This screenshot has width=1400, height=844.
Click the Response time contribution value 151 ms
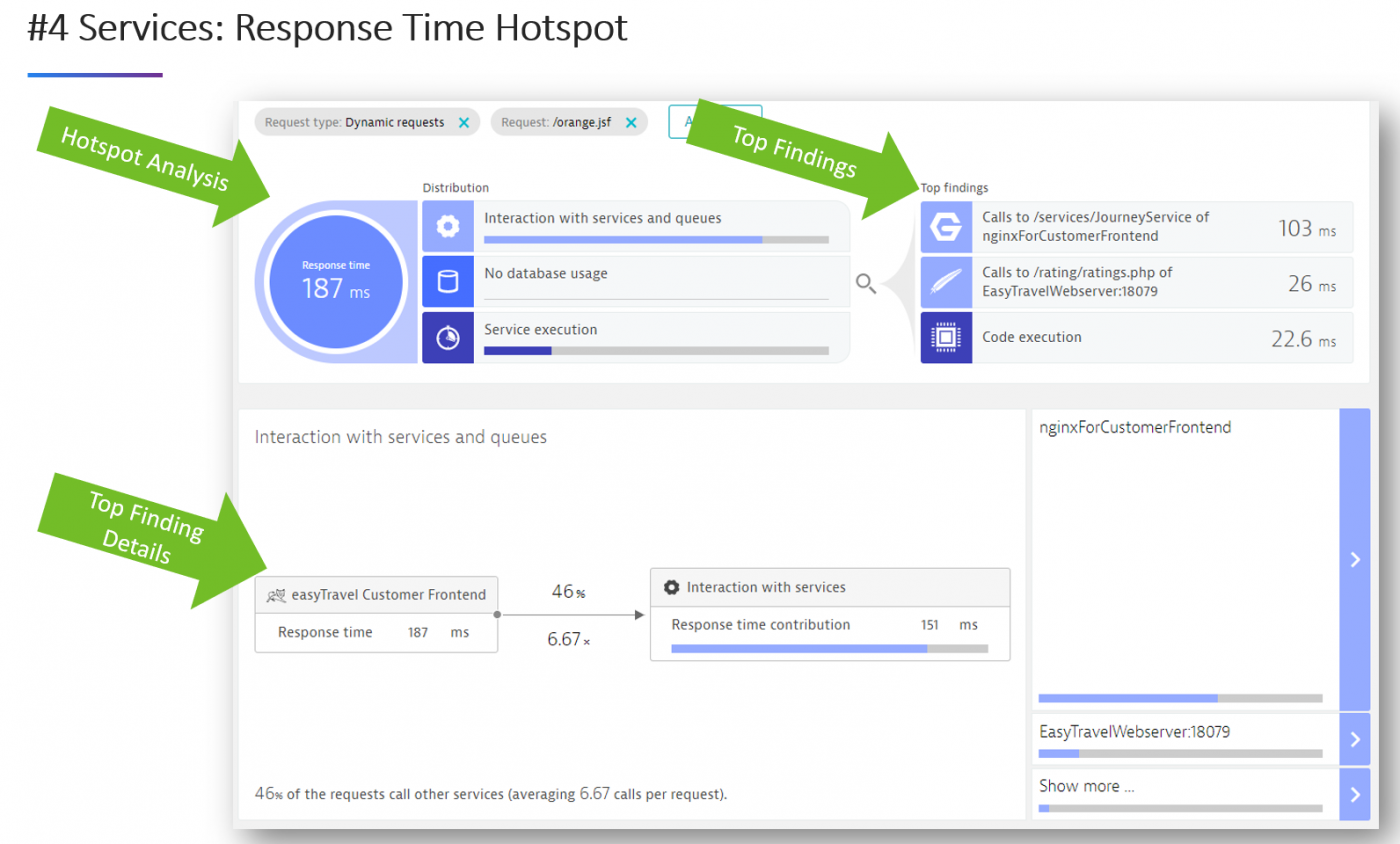click(x=930, y=624)
